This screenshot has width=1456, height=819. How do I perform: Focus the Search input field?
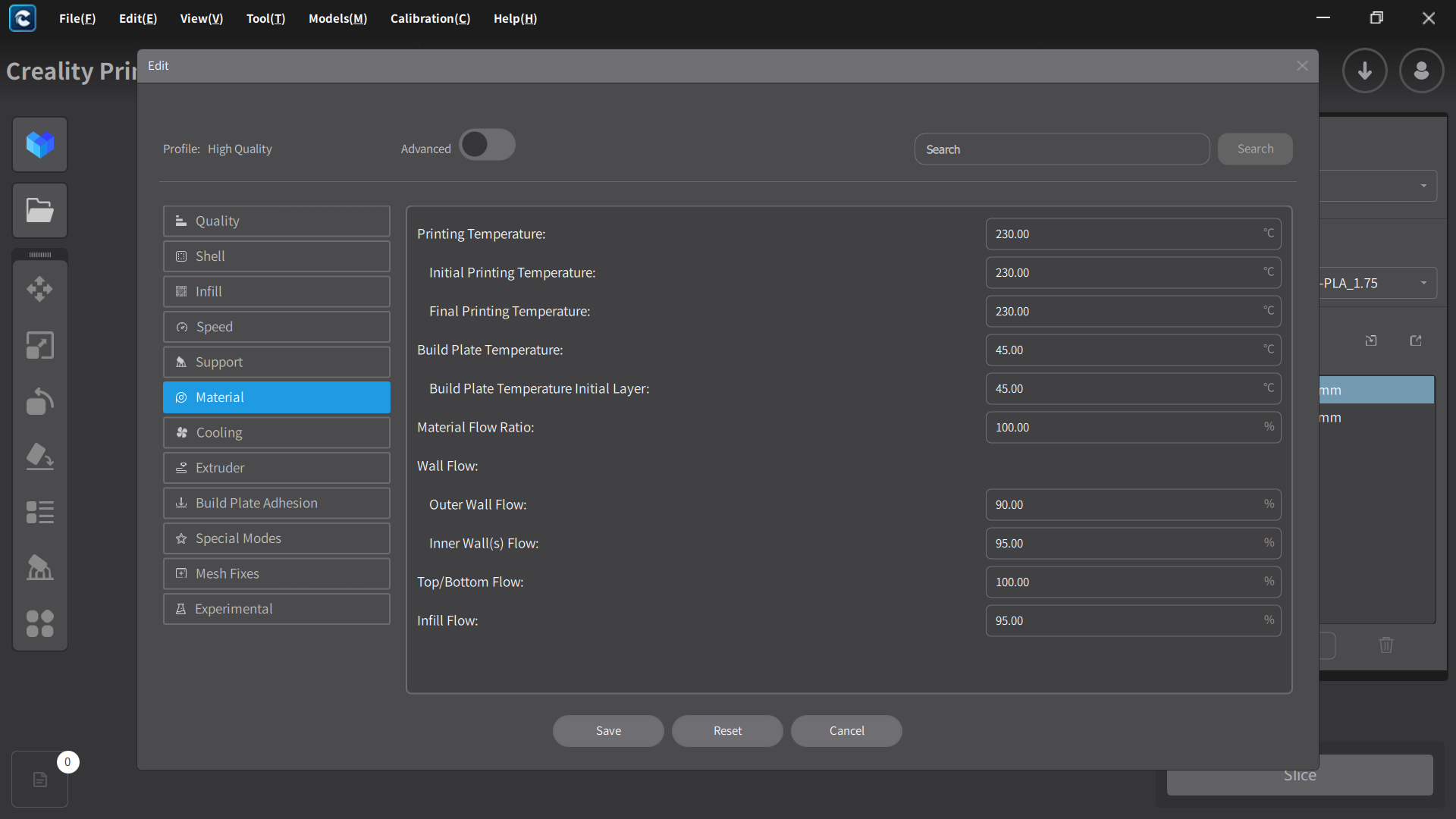click(x=1062, y=149)
